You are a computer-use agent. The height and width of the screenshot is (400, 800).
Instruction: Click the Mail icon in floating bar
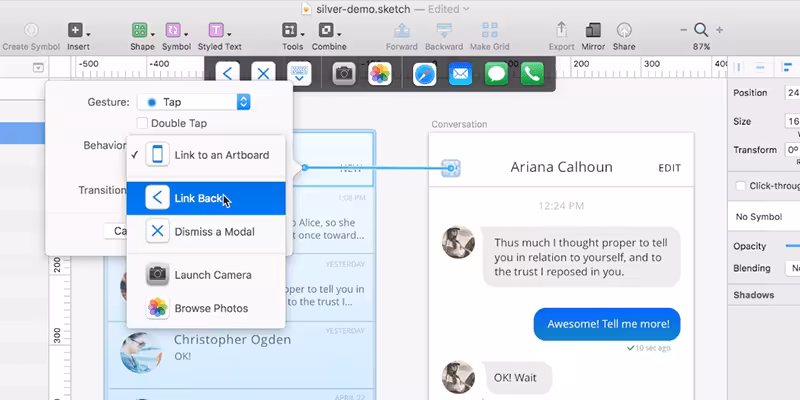pos(460,74)
